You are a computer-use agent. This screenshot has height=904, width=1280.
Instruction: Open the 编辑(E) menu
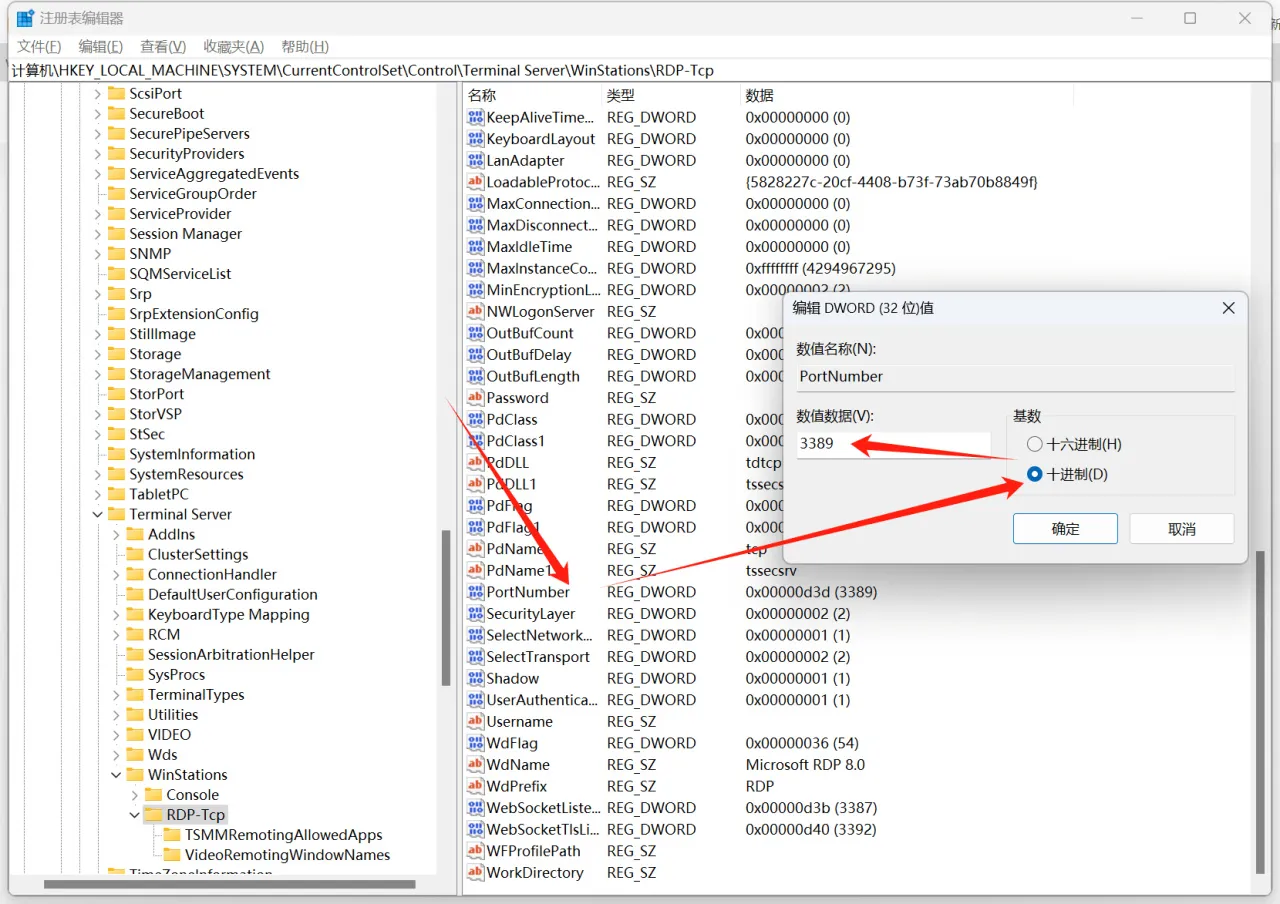point(101,46)
